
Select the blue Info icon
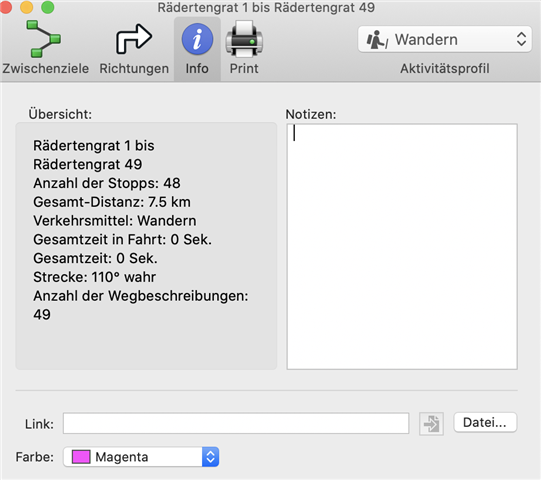[197, 39]
